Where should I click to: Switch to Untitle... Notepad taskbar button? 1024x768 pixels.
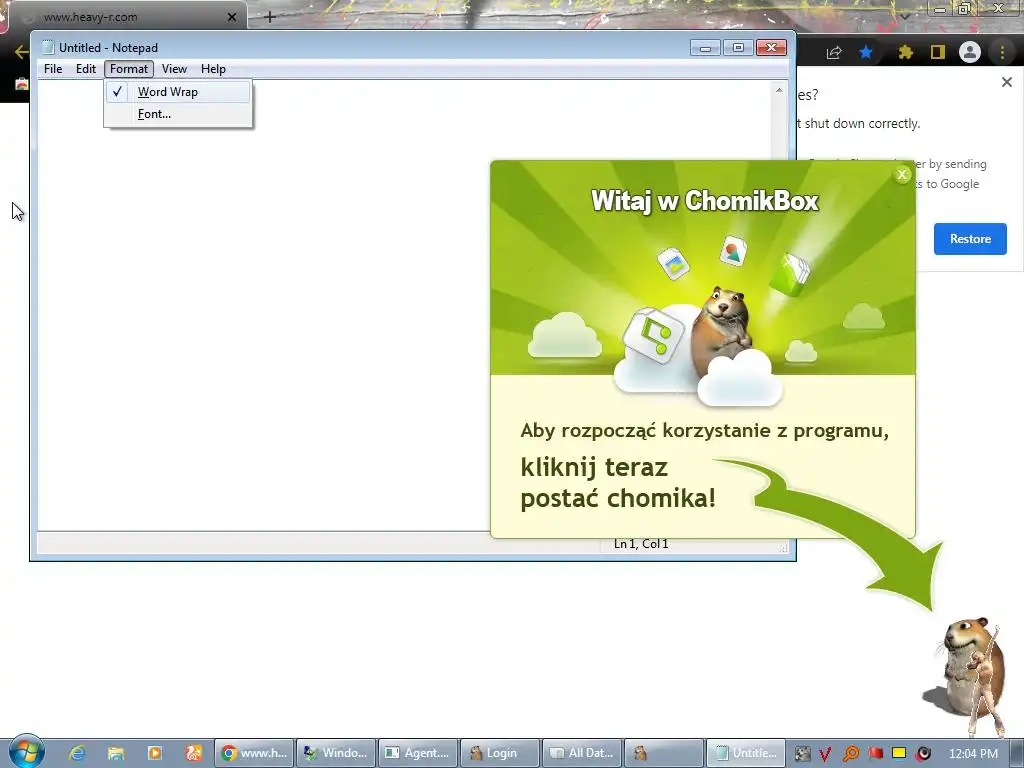746,753
